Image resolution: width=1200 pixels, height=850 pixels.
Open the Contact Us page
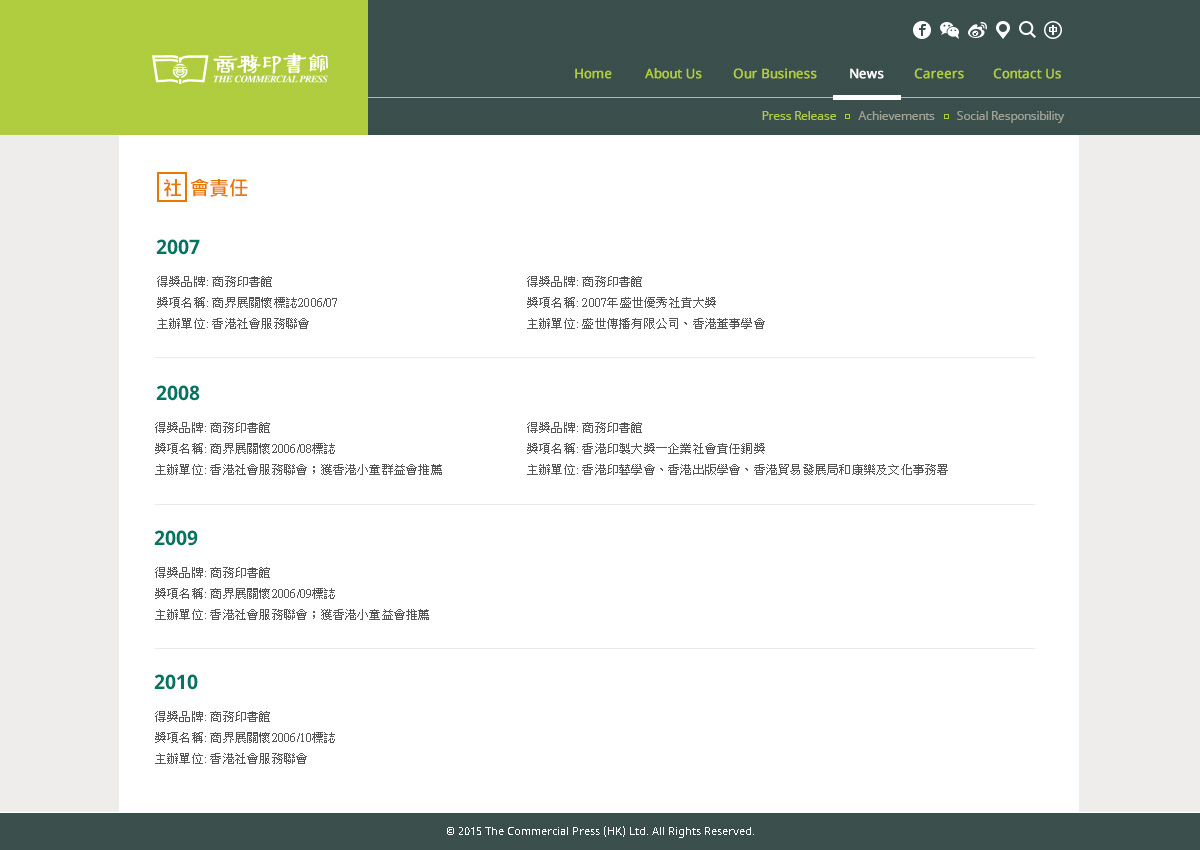[1027, 73]
